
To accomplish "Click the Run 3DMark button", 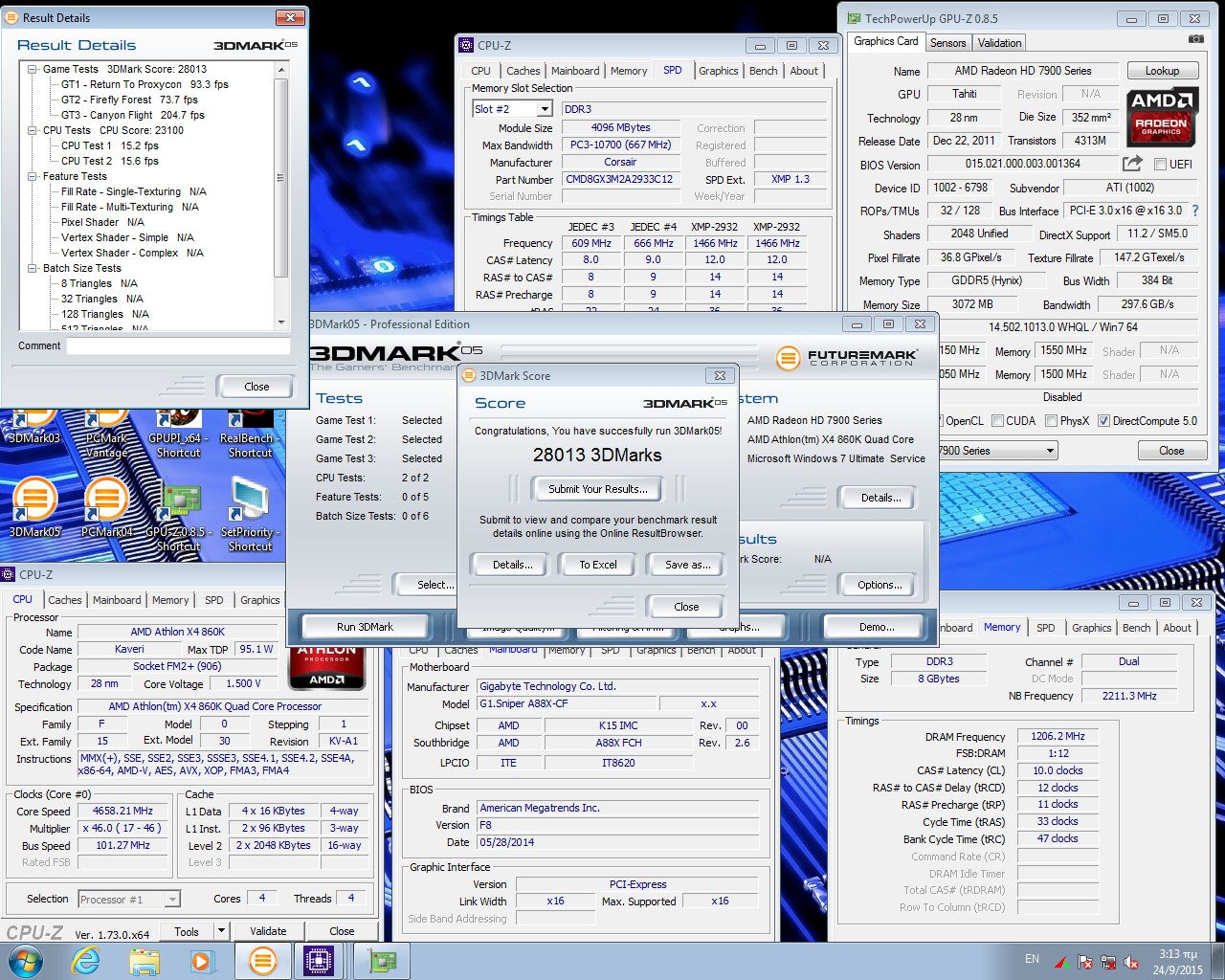I will click(x=365, y=627).
